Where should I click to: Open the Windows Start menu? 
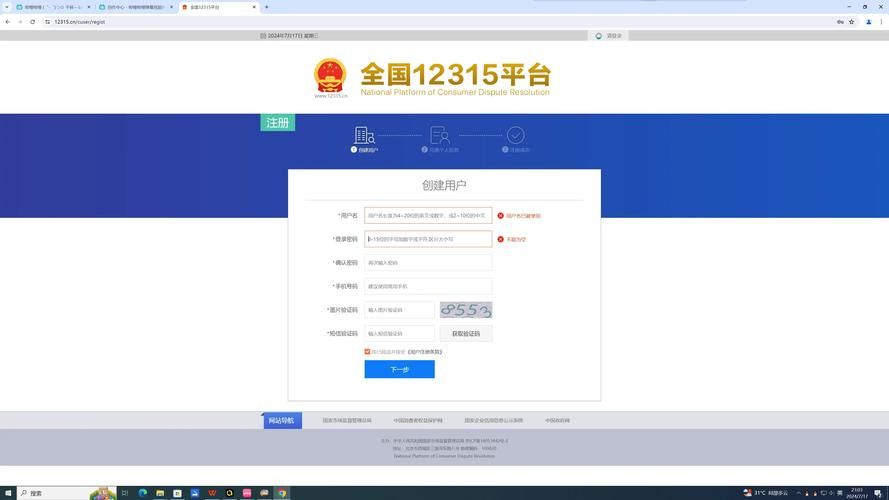8,493
